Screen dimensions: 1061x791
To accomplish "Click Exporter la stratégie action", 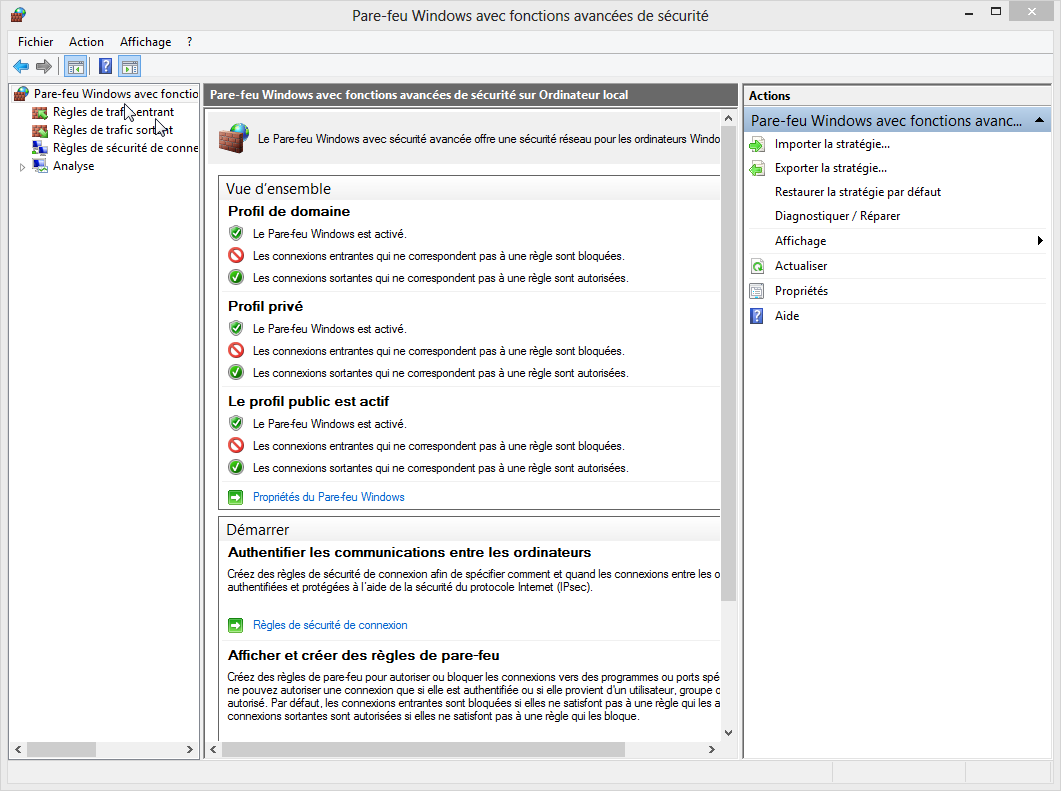I will tap(830, 168).
